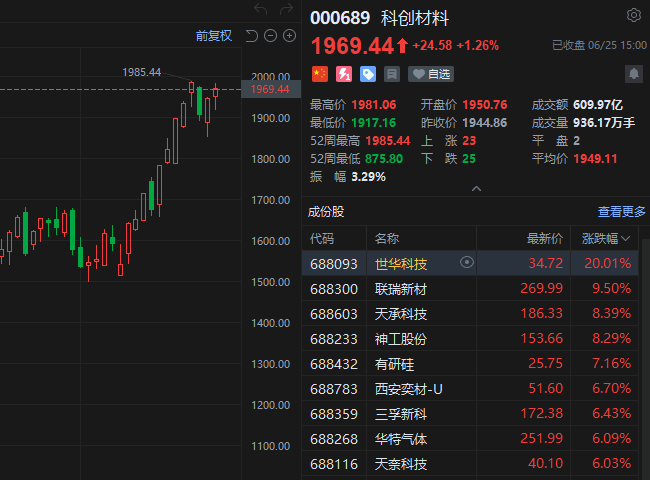Viewport: 650px width, 480px height.
Task: Set price alert with bell icon
Action: pos(633,74)
